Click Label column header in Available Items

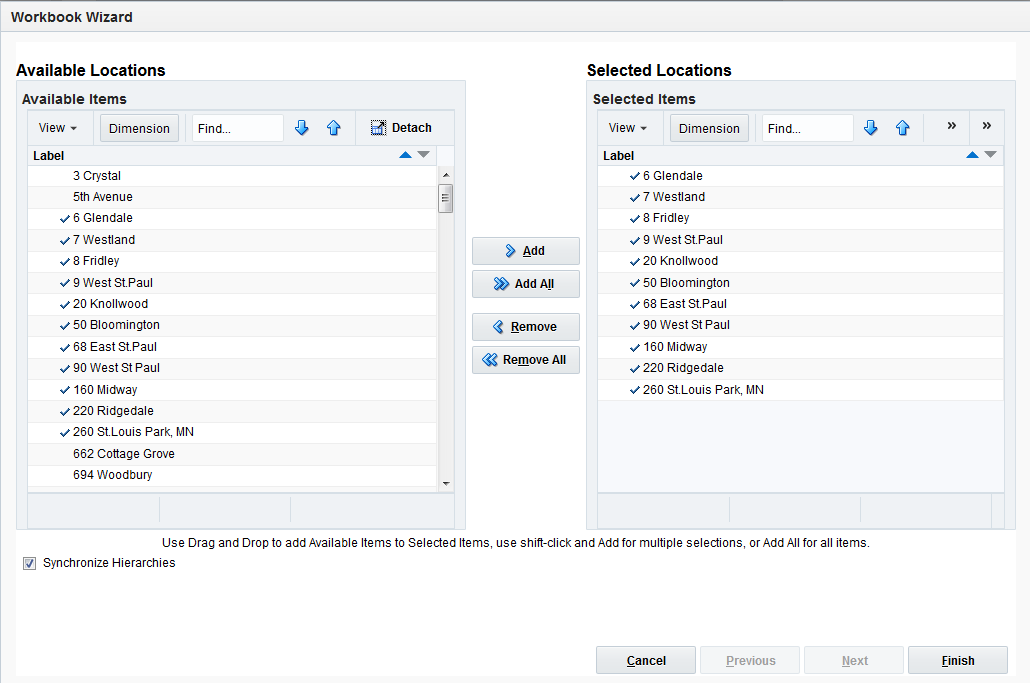tap(233, 156)
